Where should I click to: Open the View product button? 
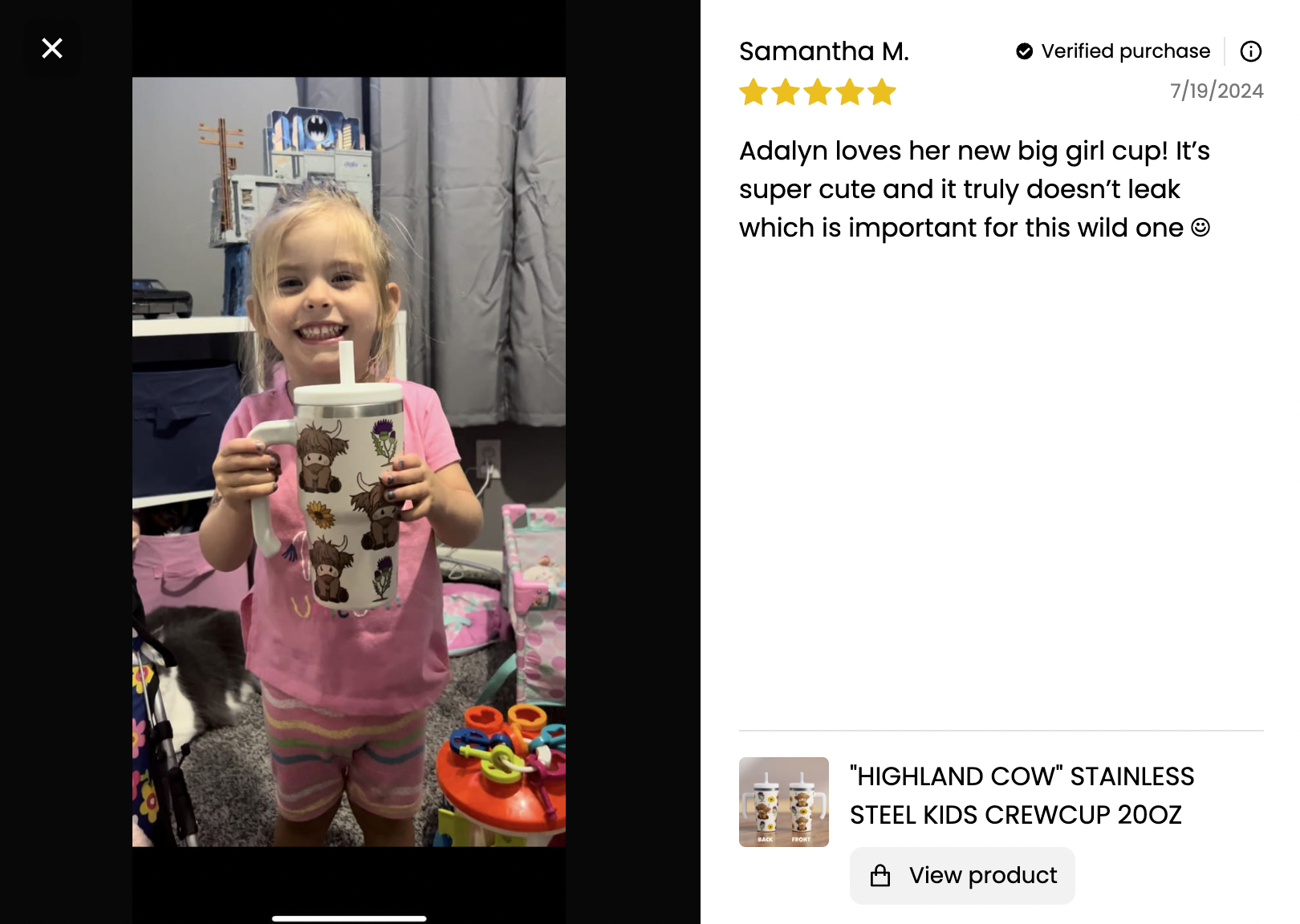point(962,876)
